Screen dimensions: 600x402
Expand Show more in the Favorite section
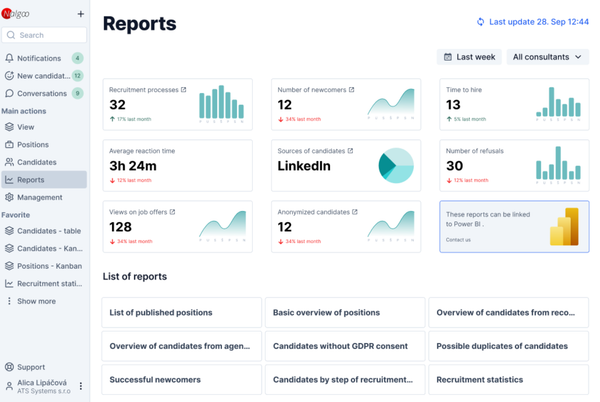(36, 301)
